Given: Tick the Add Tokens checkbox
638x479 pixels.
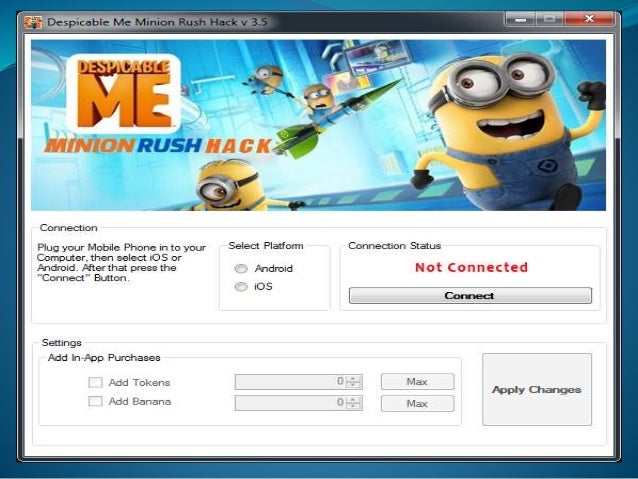Looking at the screenshot, I should coord(95,382).
